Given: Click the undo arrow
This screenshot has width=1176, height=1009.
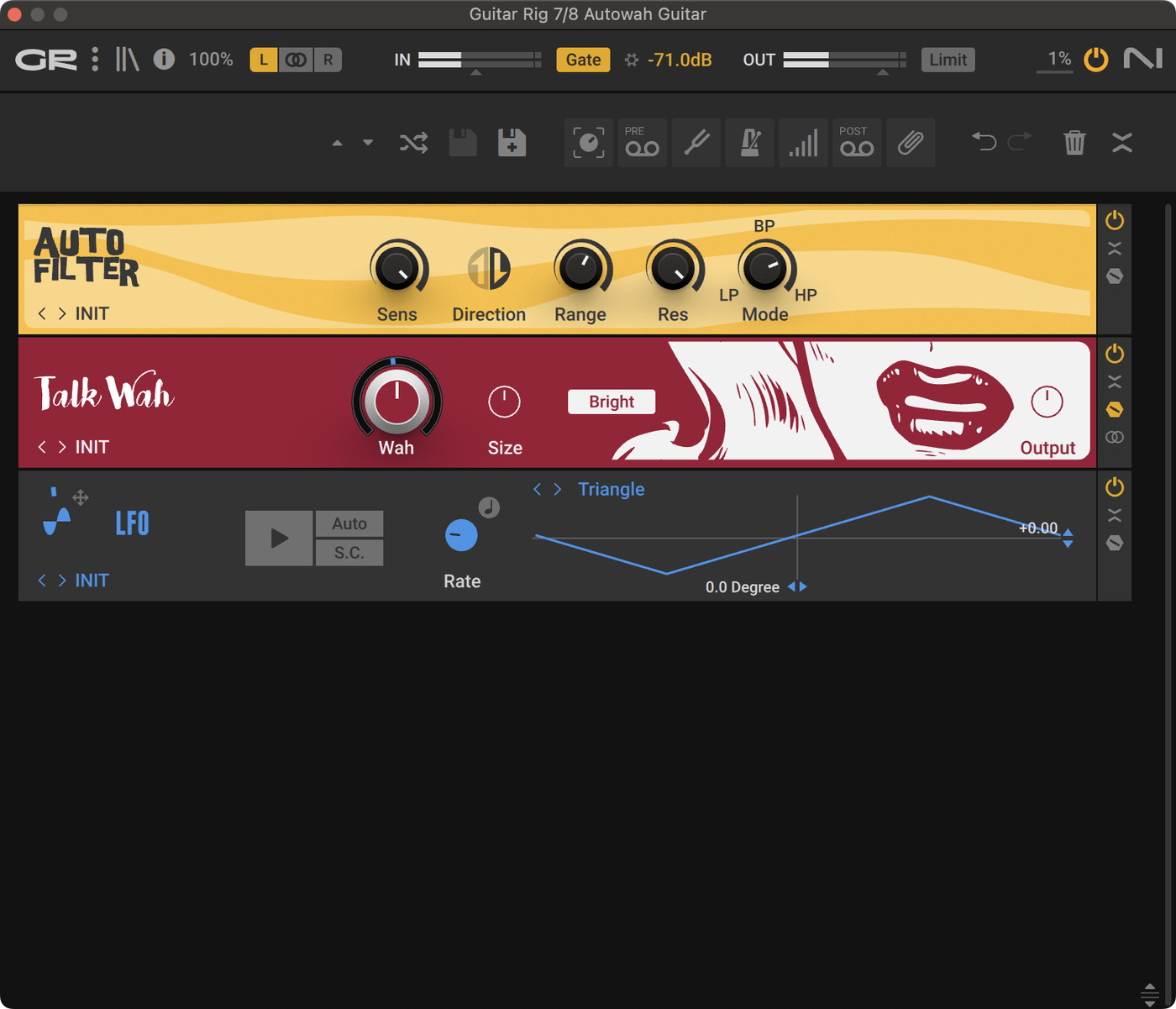Looking at the screenshot, I should [984, 141].
